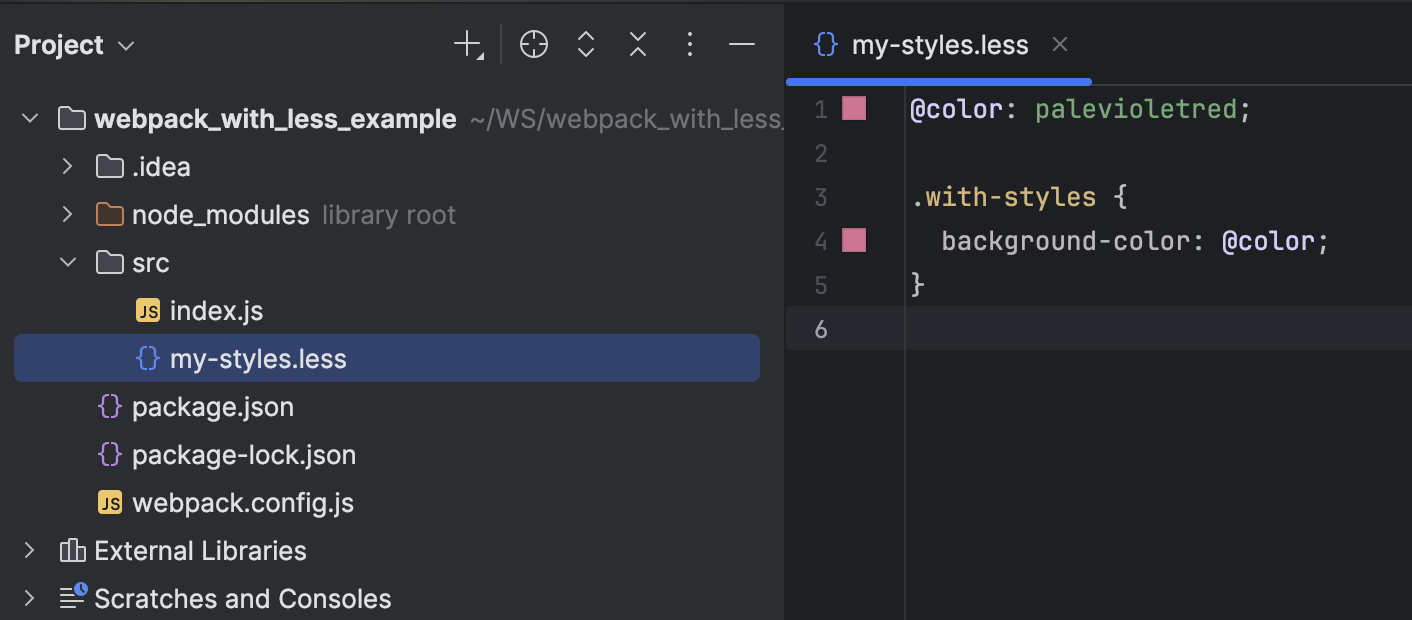Expand the .idea folder
Viewport: 1412px width, 620px height.
tap(66, 166)
